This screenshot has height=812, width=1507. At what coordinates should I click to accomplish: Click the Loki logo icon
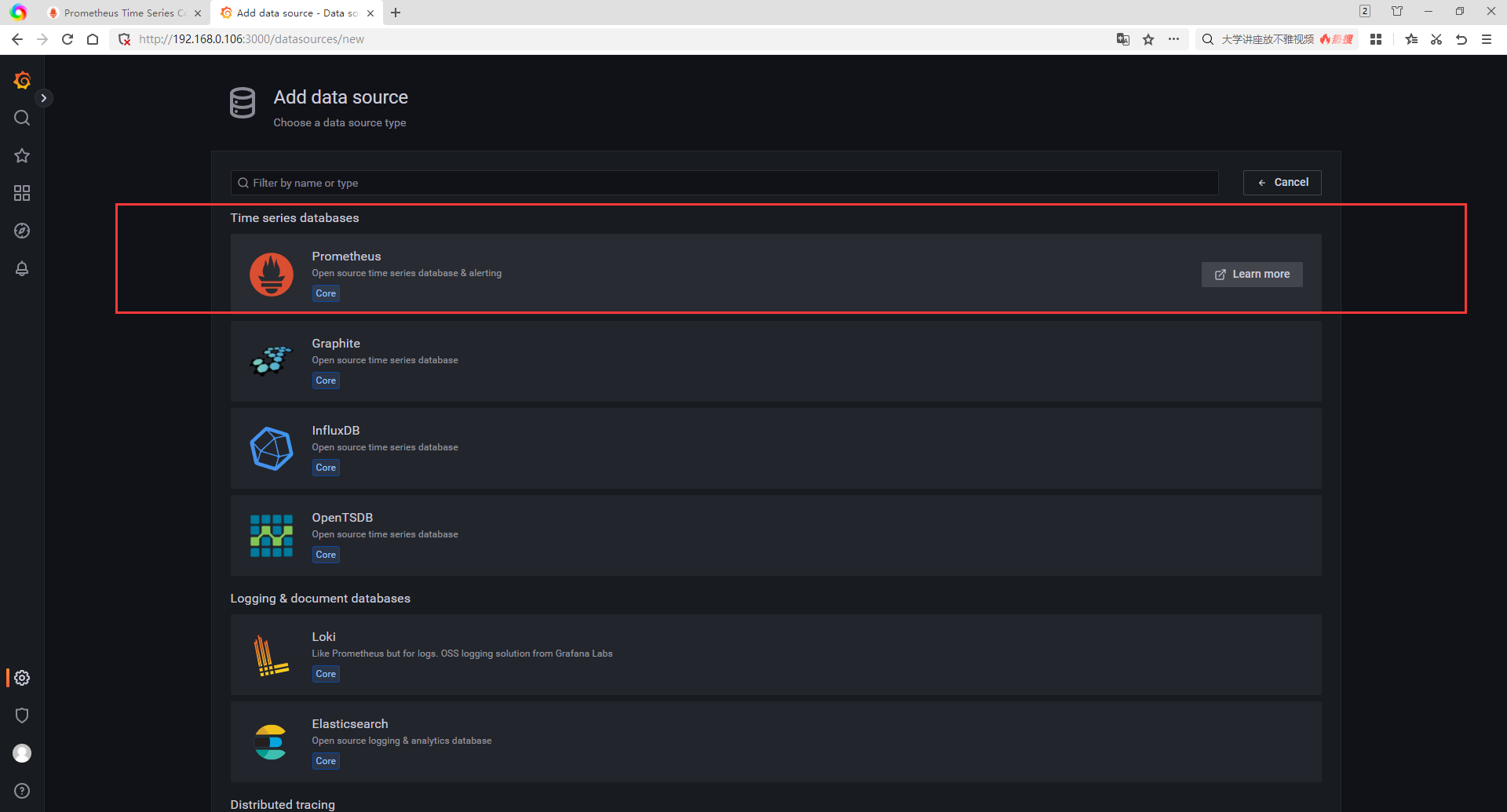click(x=272, y=655)
